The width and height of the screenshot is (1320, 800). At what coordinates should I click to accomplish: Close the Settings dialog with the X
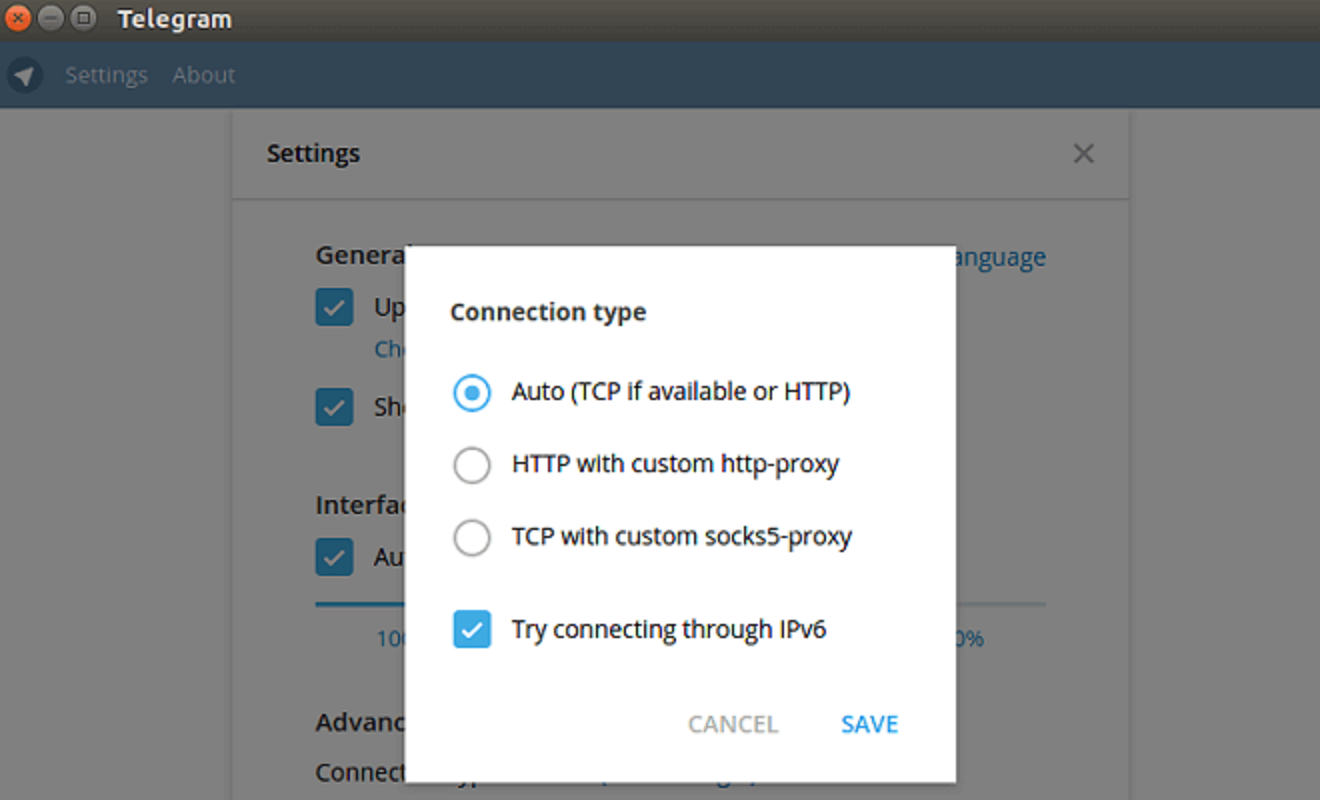click(1083, 153)
